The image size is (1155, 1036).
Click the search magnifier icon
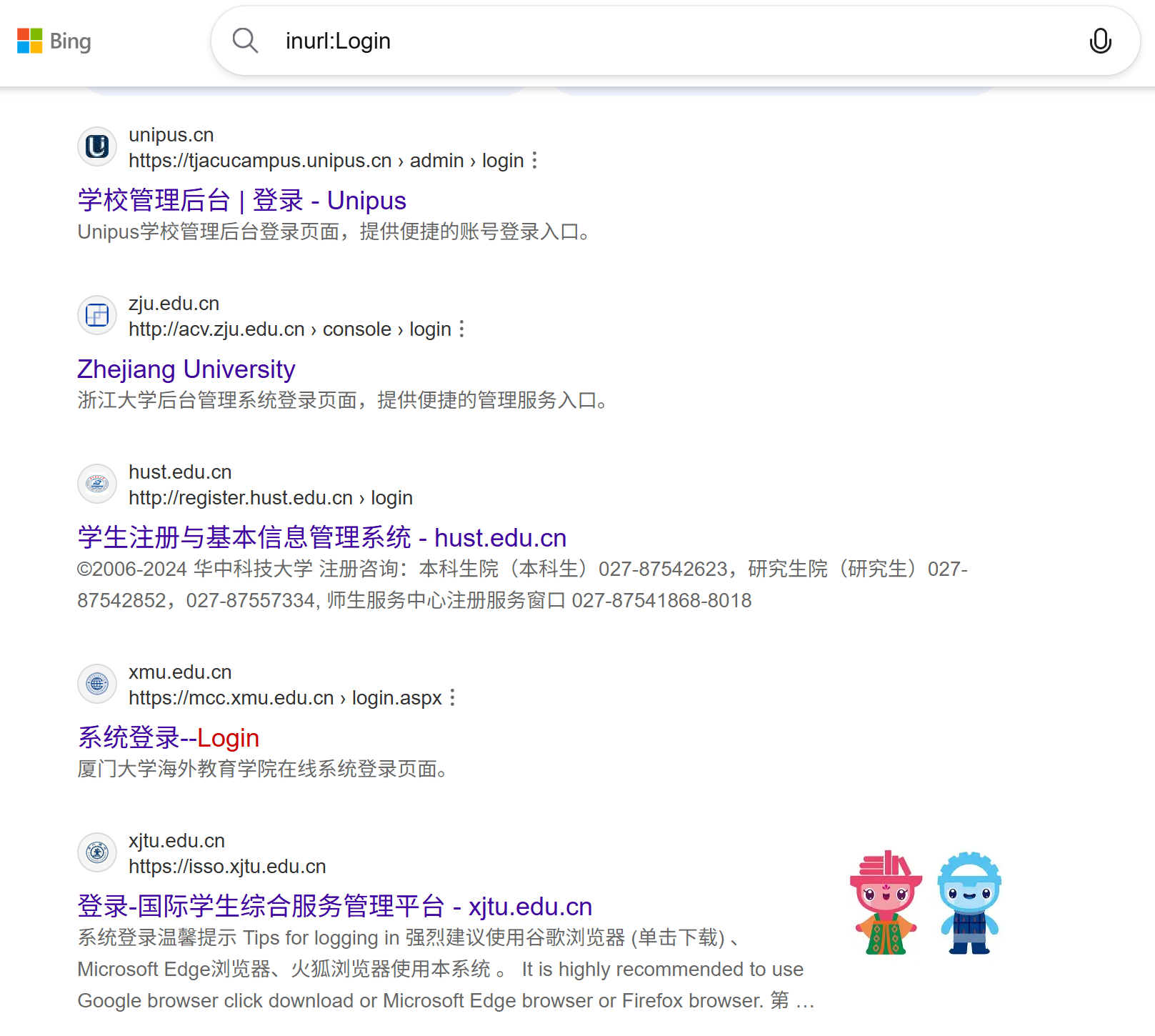(245, 41)
